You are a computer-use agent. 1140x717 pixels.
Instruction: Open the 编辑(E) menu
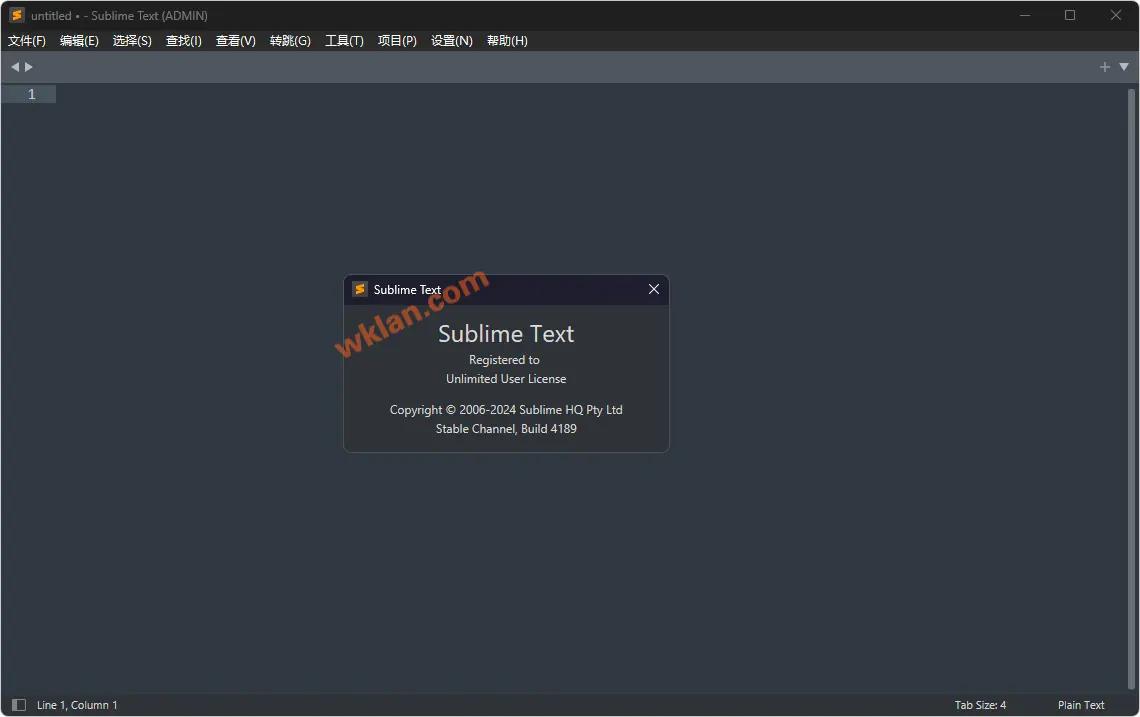[x=79, y=41]
